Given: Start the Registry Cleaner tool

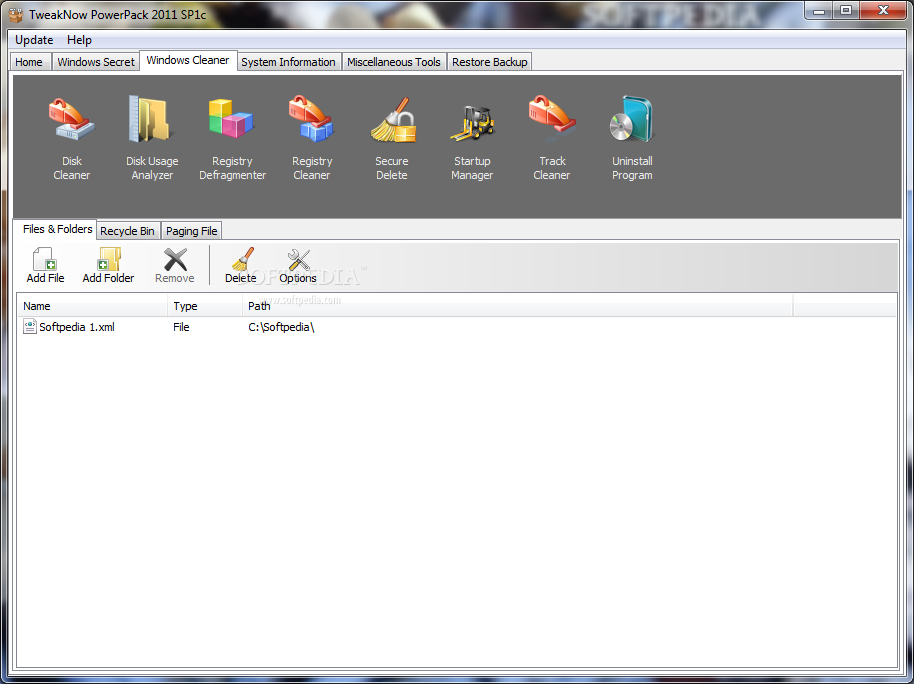Looking at the screenshot, I should click(312, 138).
